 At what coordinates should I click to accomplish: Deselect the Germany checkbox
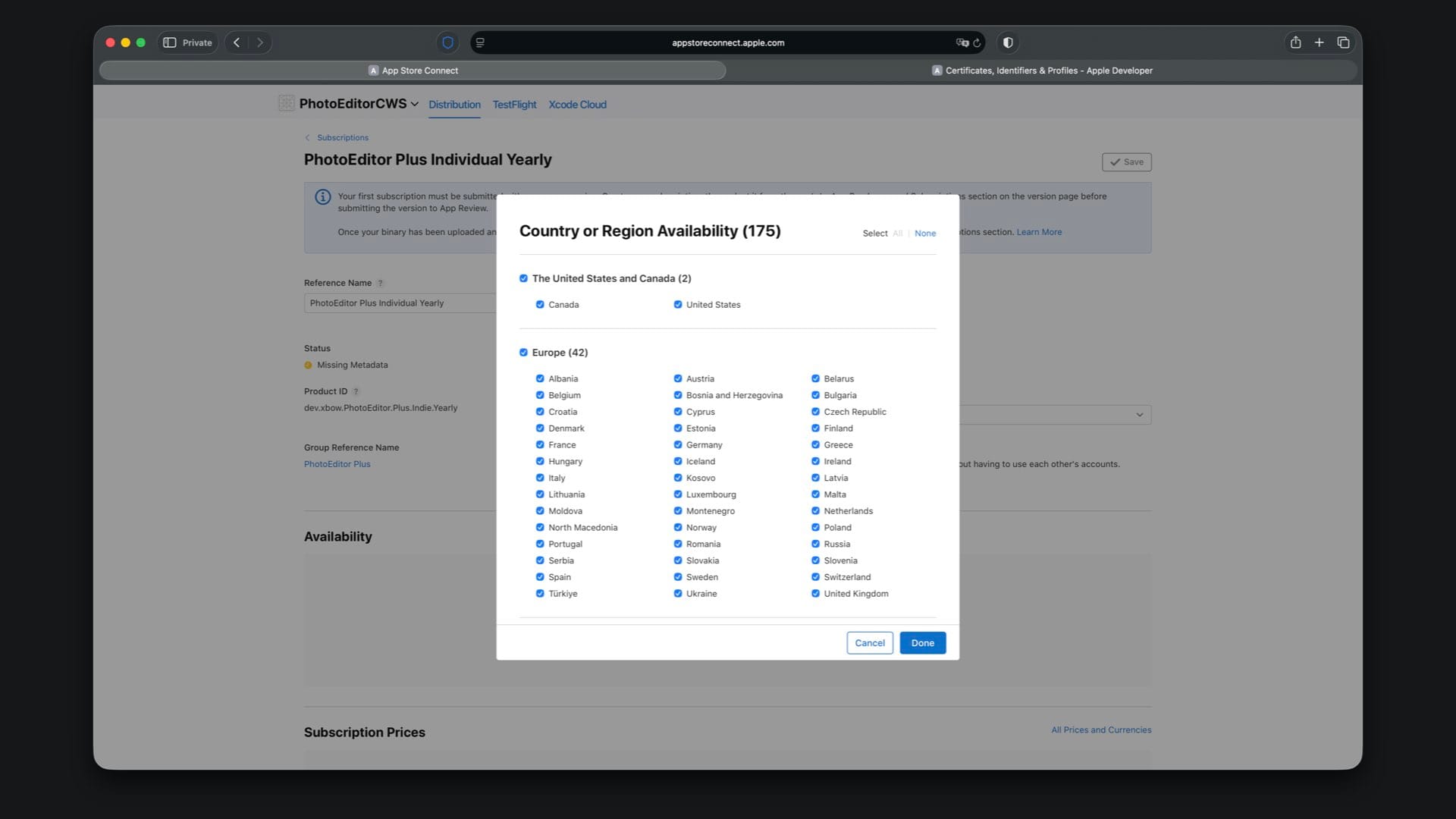(x=678, y=445)
